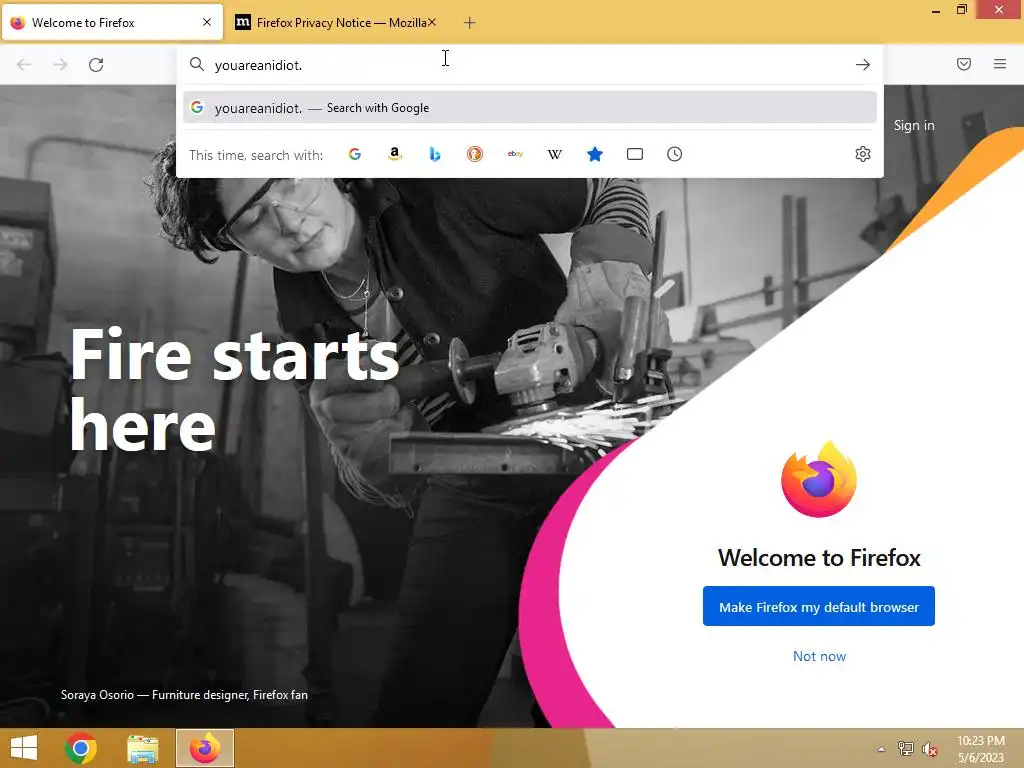The width and height of the screenshot is (1024, 768).
Task: Open a new tab with plus button
Action: (470, 23)
